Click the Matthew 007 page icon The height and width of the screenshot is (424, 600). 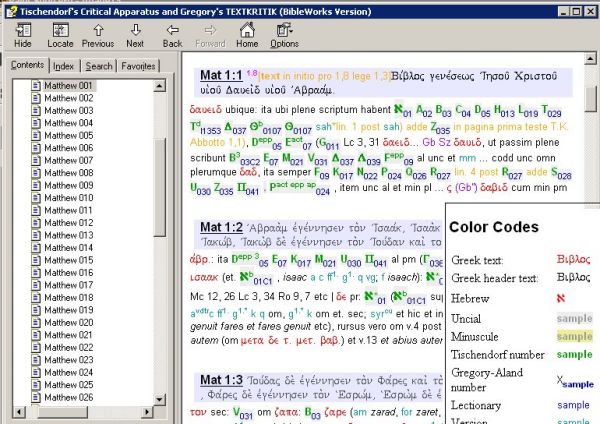tap(36, 160)
